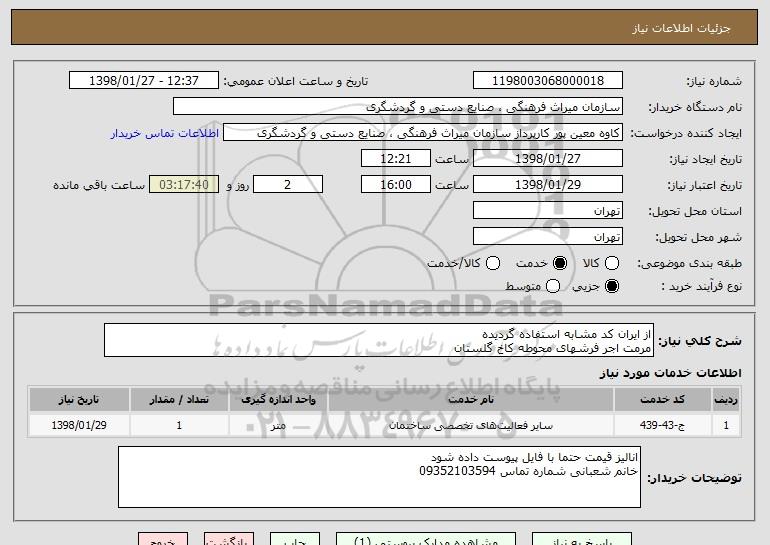Click need number field 1198003068000018
This screenshot has width=770, height=545.
[x=548, y=81]
